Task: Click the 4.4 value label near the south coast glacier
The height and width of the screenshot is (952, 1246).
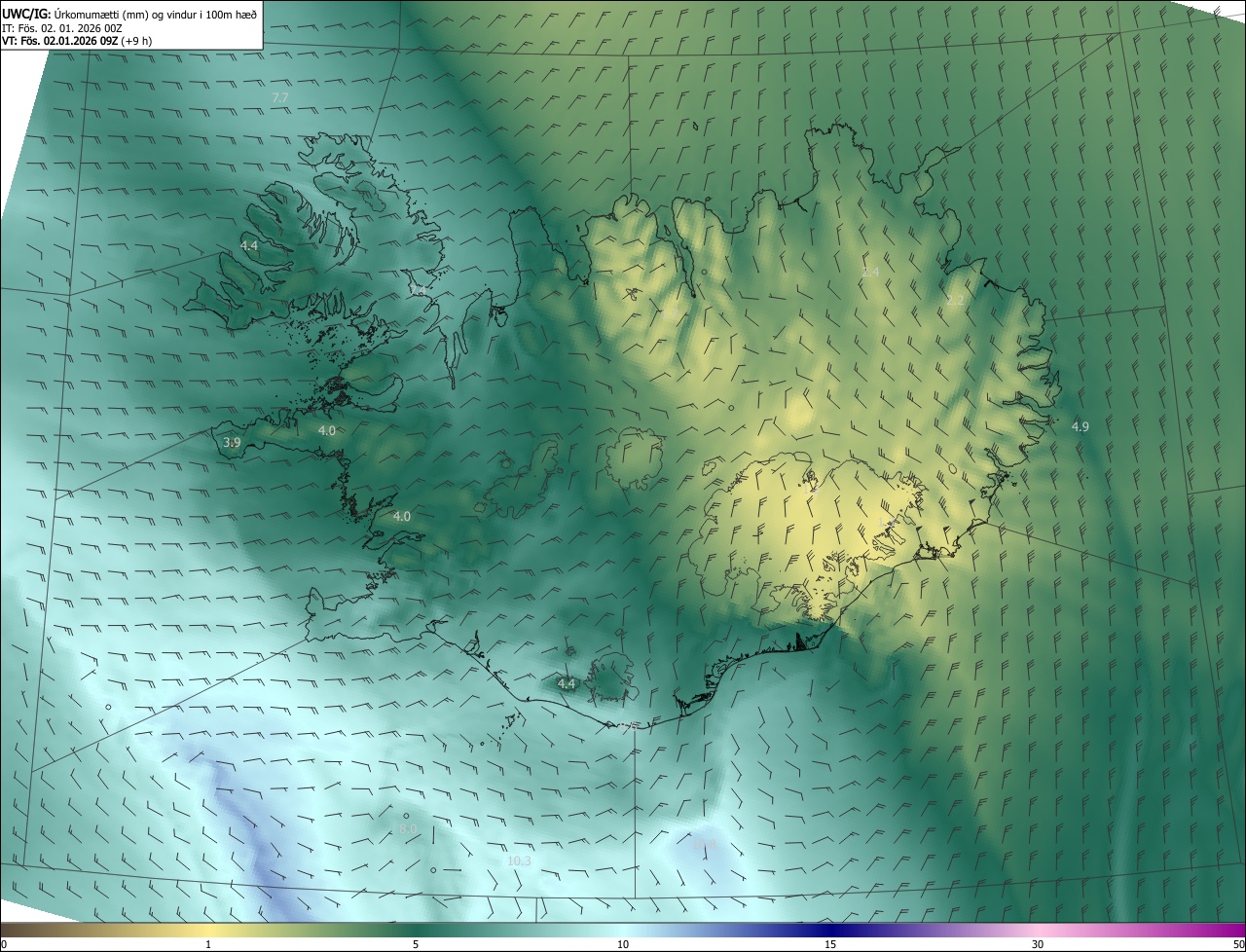Action: click(567, 684)
